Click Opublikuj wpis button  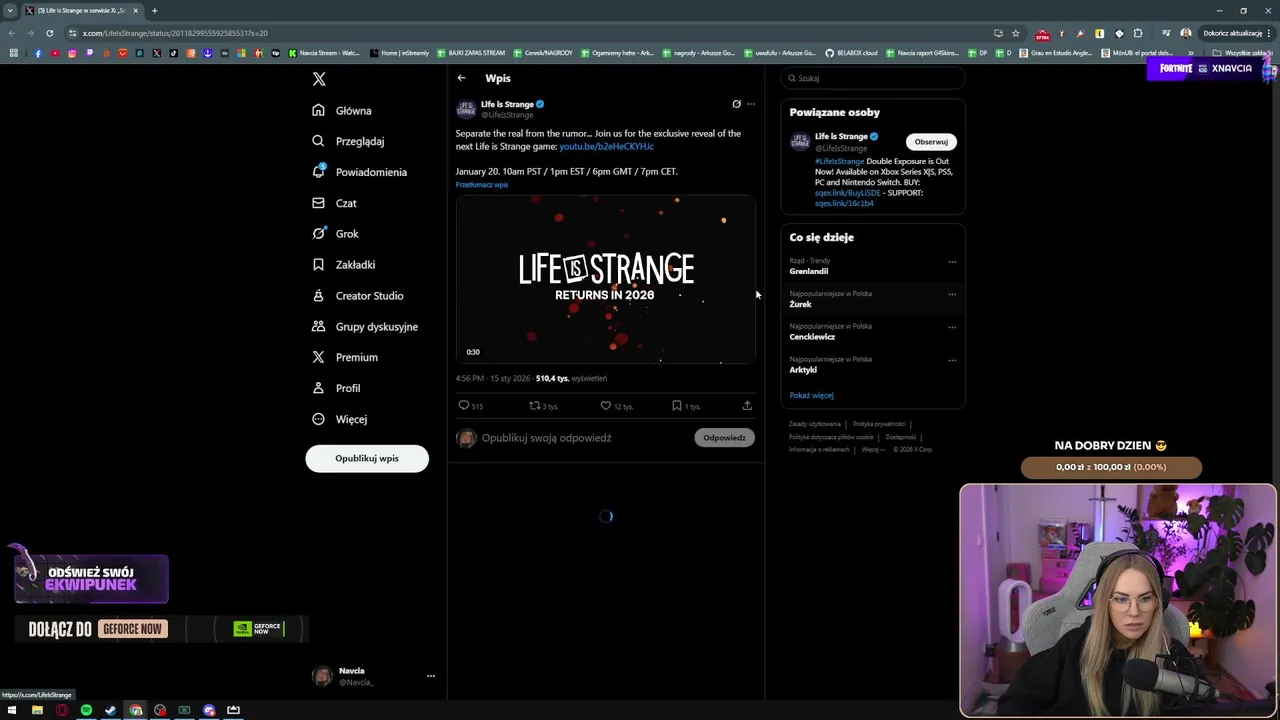(x=367, y=458)
